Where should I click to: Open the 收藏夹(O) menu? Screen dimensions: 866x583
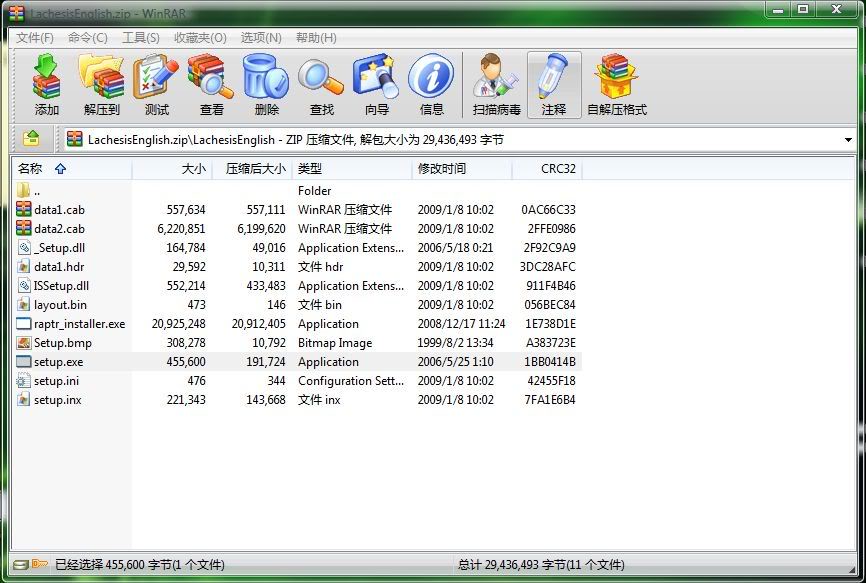(x=200, y=38)
